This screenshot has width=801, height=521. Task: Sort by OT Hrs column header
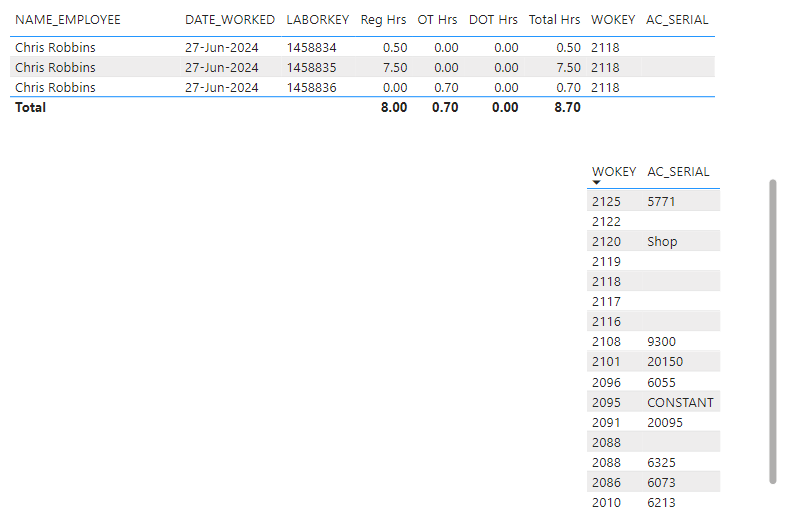437,20
